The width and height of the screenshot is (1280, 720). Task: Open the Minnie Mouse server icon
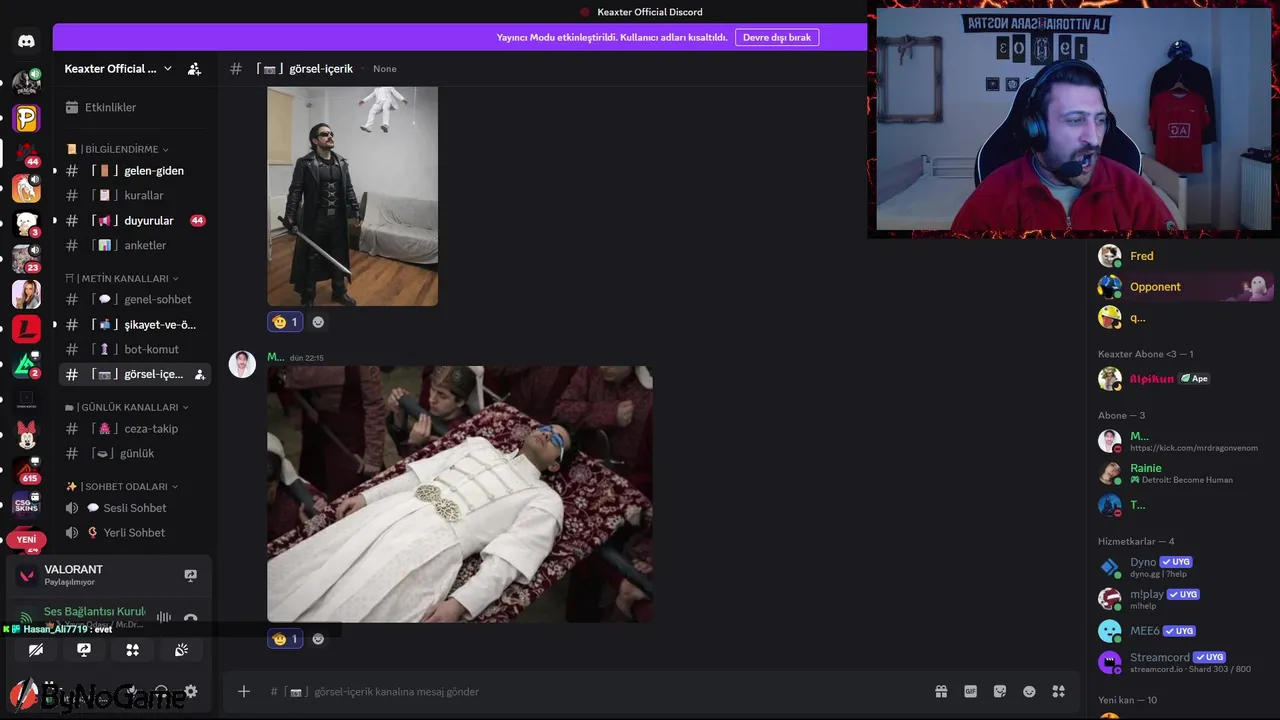pyautogui.click(x=26, y=434)
